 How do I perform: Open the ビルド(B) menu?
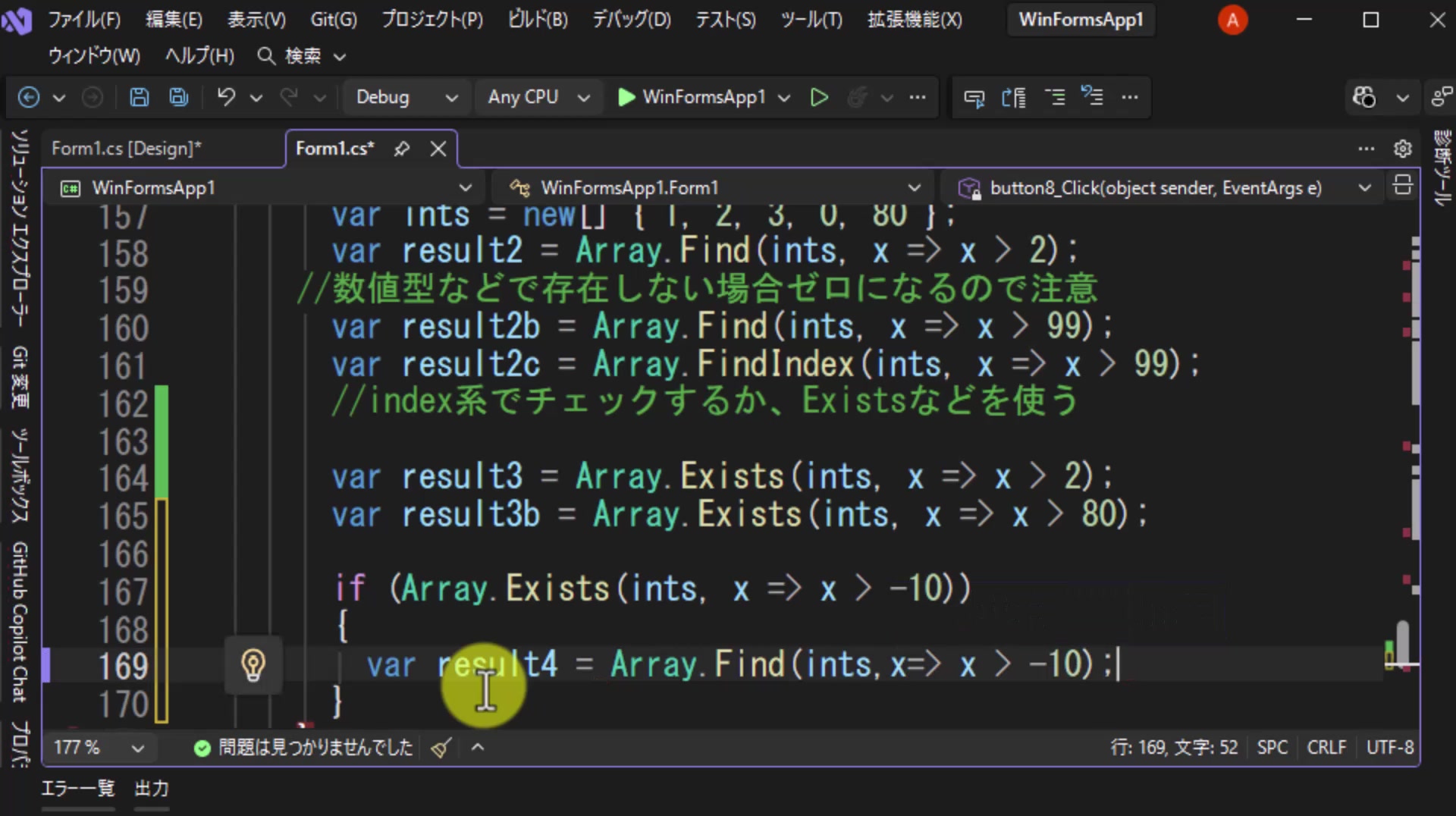pos(538,20)
